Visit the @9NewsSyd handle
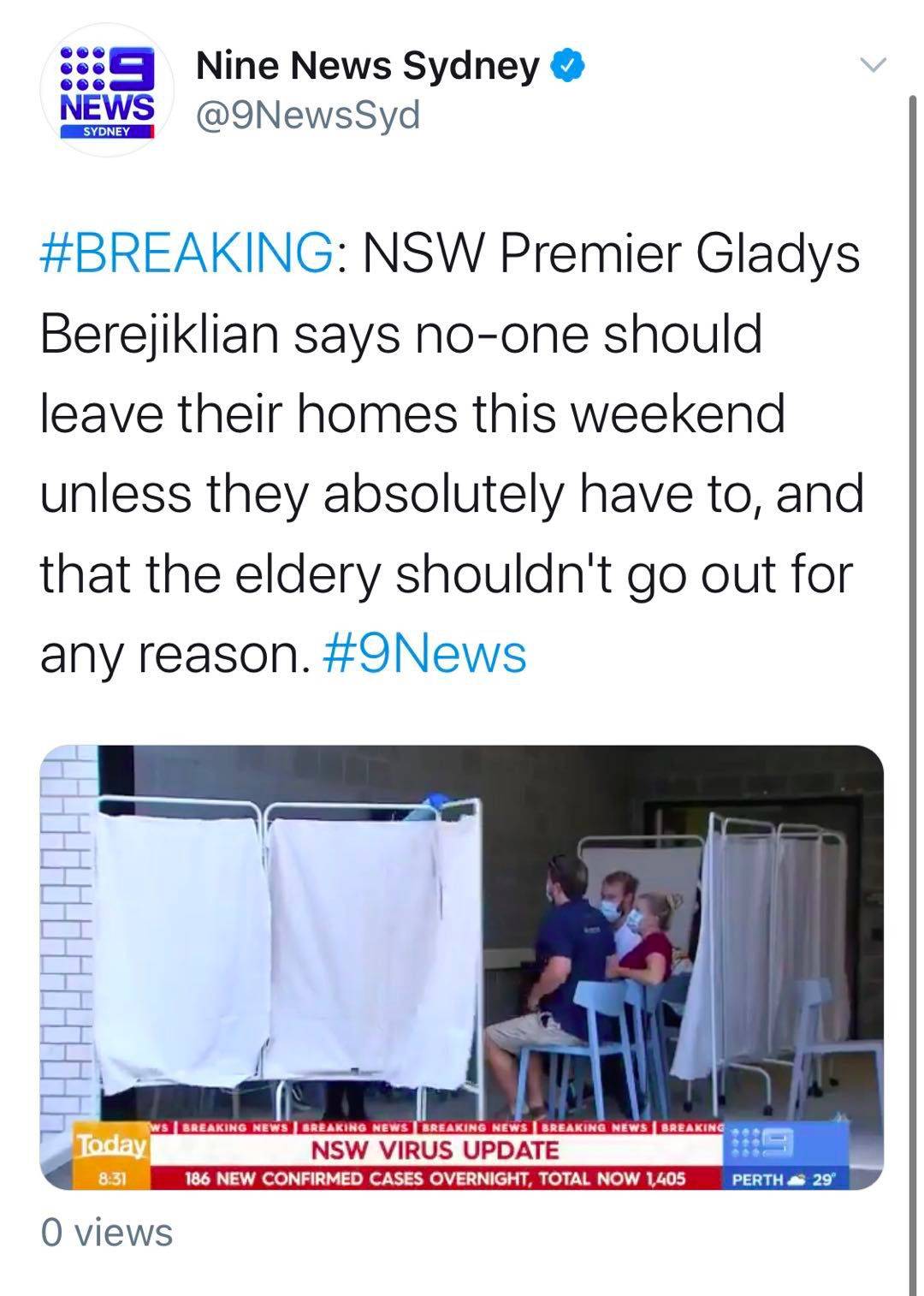924x1296 pixels. [308, 114]
